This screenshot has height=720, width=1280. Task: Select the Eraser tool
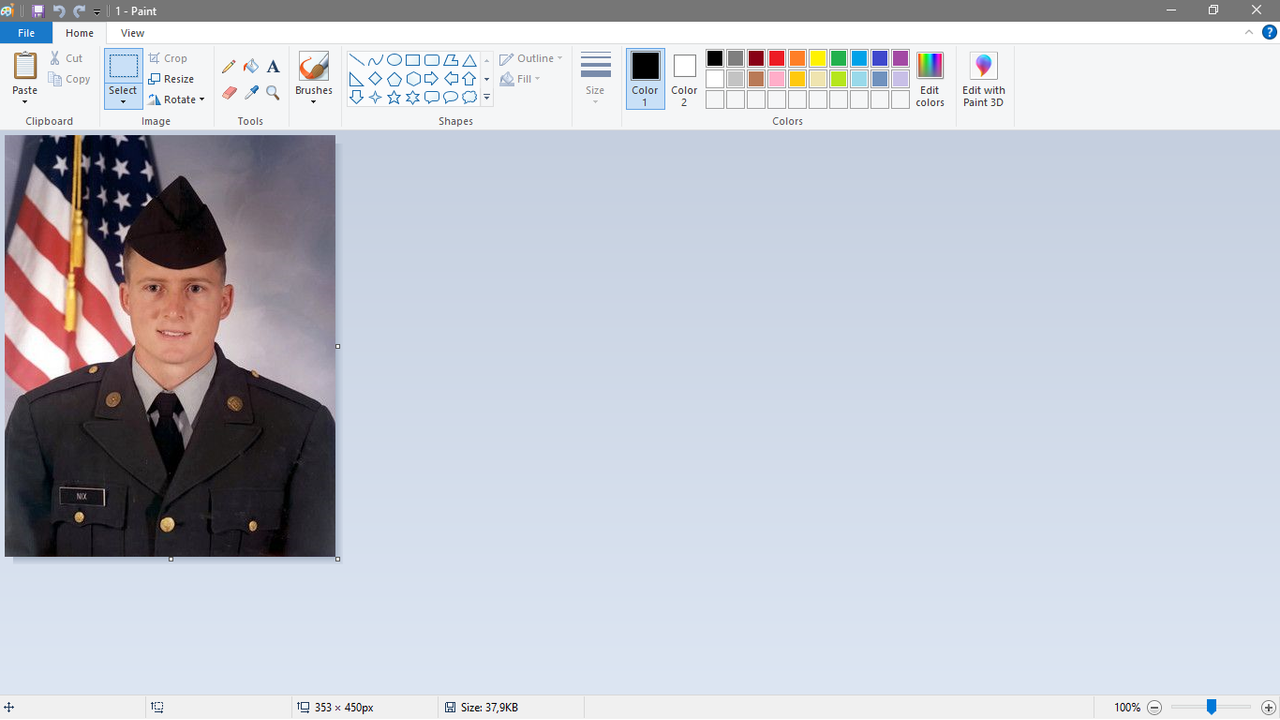click(x=229, y=93)
